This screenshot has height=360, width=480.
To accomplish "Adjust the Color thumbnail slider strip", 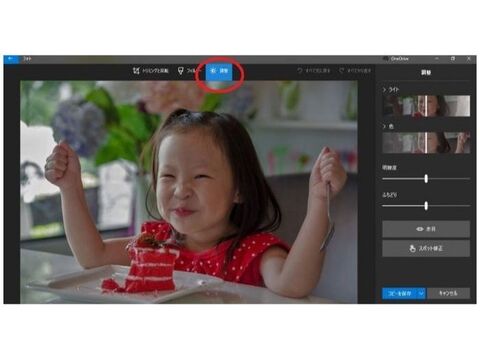I will click(x=426, y=142).
